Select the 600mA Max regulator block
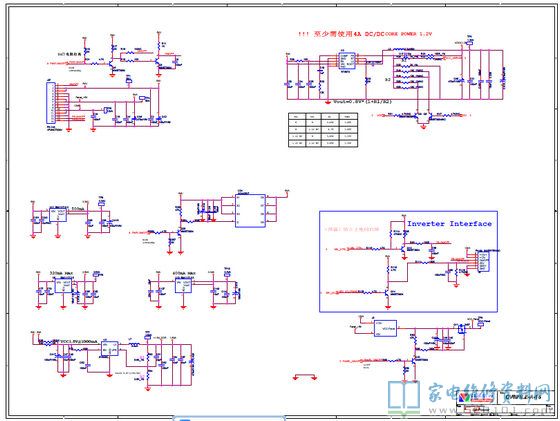The height and width of the screenshot is (421, 560). 183,286
